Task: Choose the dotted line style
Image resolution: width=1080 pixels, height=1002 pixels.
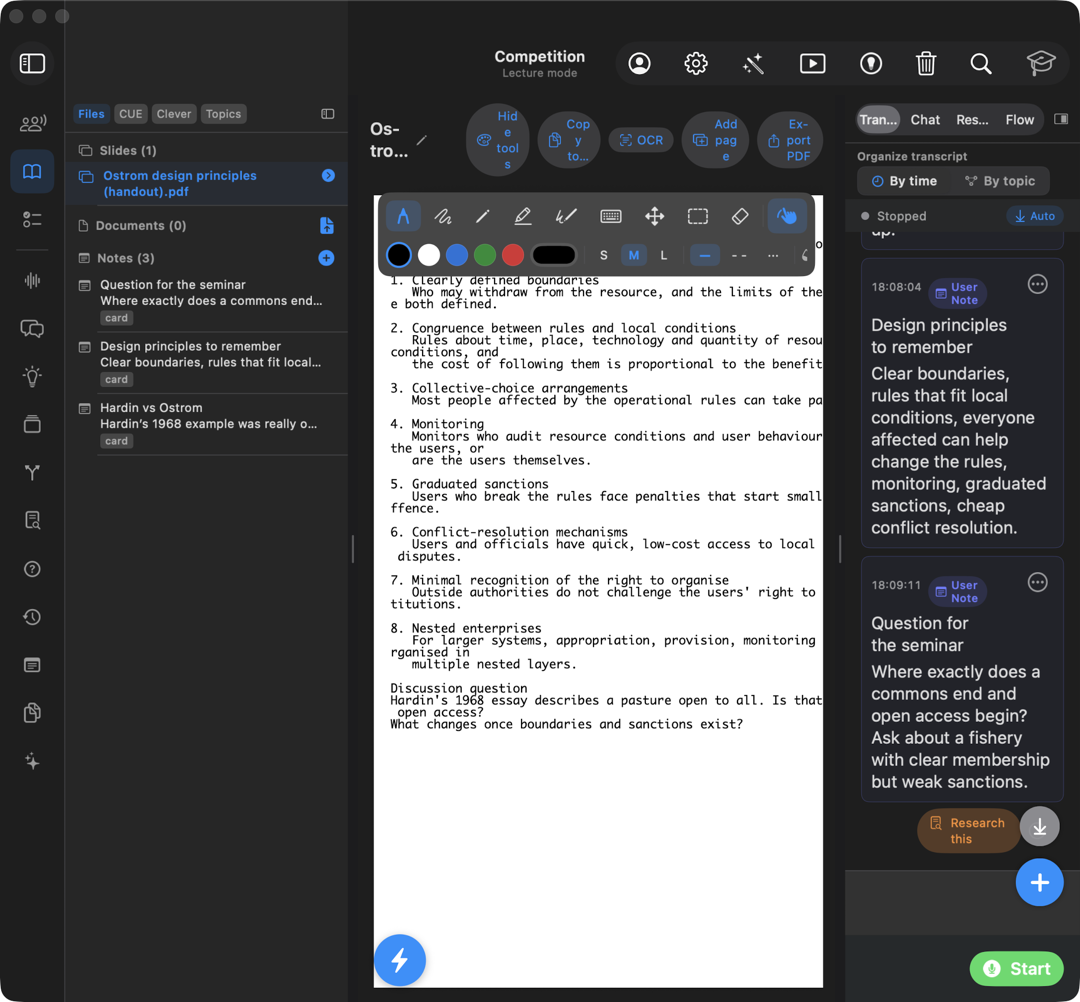Action: 773,255
